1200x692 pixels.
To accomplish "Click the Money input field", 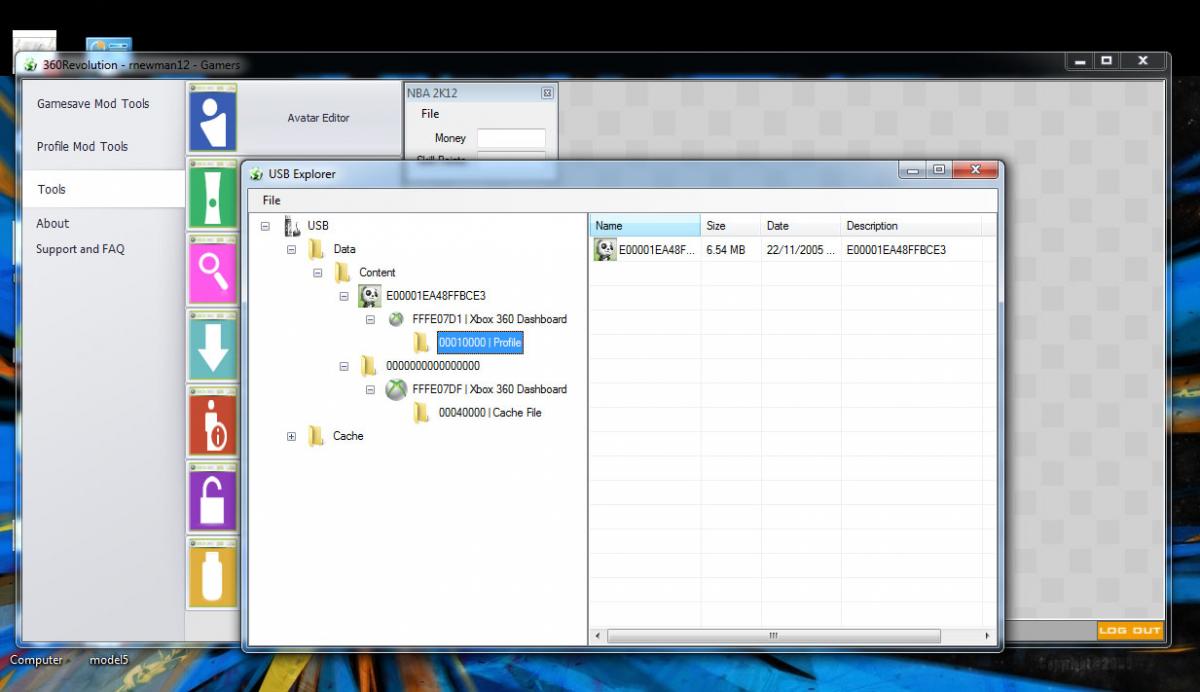I will 511,138.
